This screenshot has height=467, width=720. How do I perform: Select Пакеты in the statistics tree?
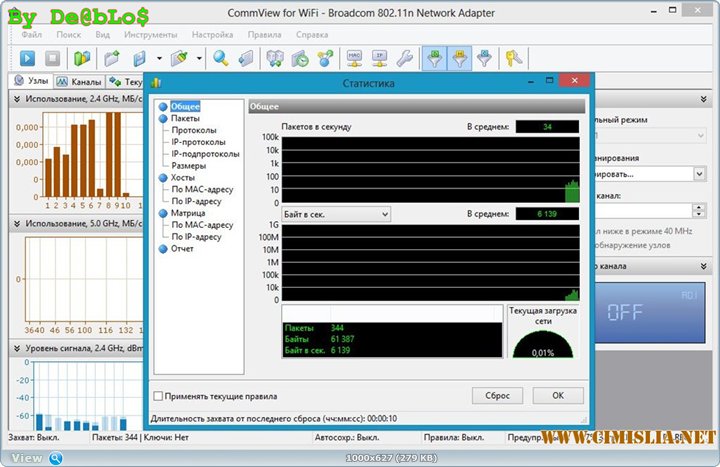185,118
